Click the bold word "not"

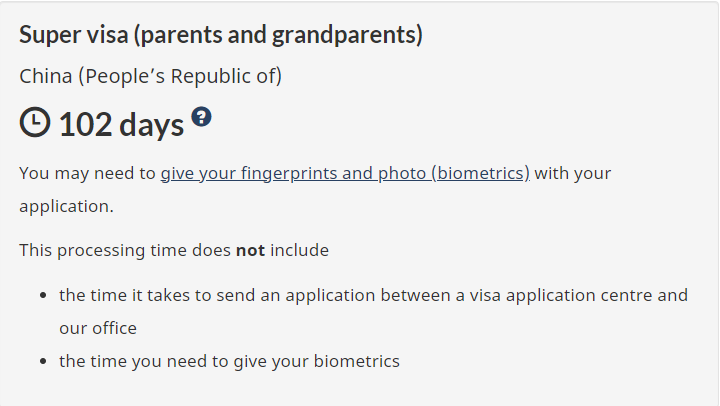point(250,250)
